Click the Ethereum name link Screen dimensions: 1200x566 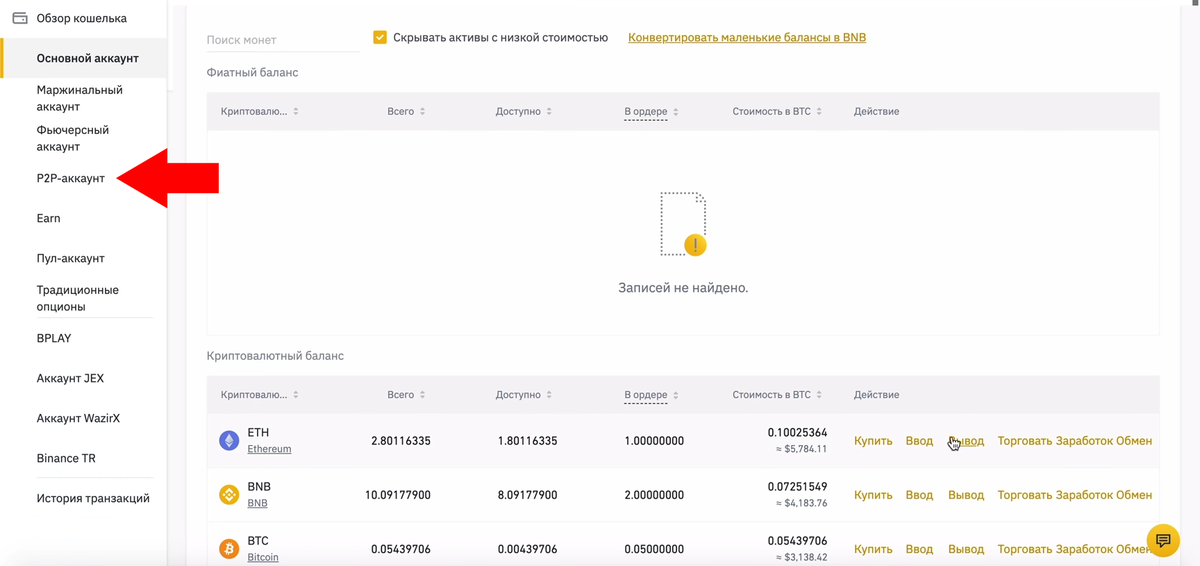point(269,450)
